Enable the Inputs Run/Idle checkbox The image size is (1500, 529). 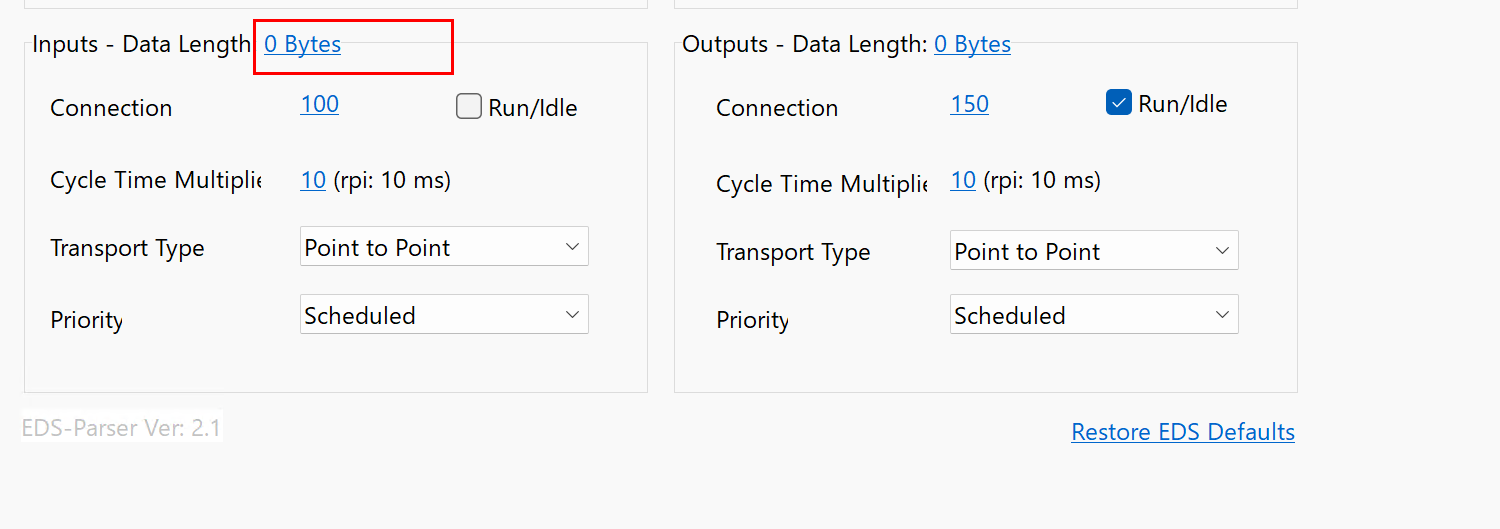(x=469, y=107)
